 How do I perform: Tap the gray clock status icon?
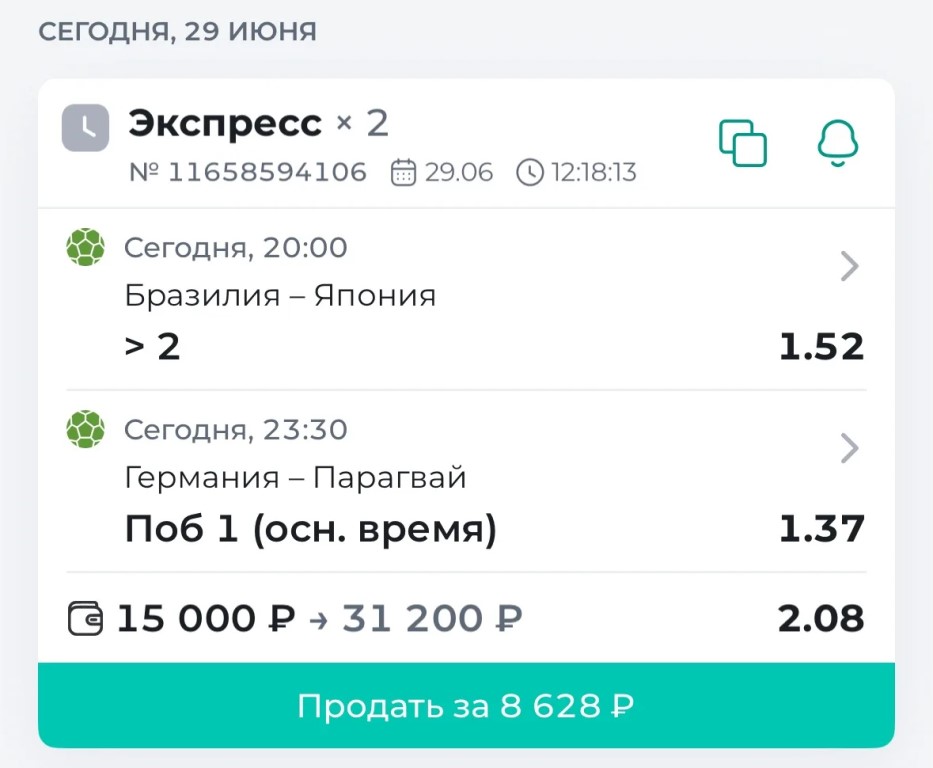pos(85,128)
